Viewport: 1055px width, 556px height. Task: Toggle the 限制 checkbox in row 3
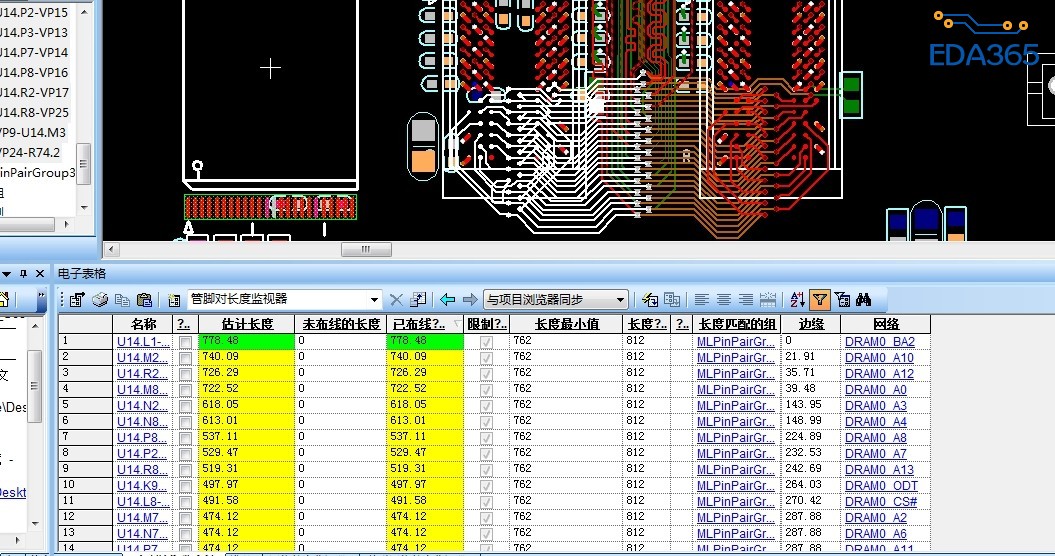[x=487, y=374]
